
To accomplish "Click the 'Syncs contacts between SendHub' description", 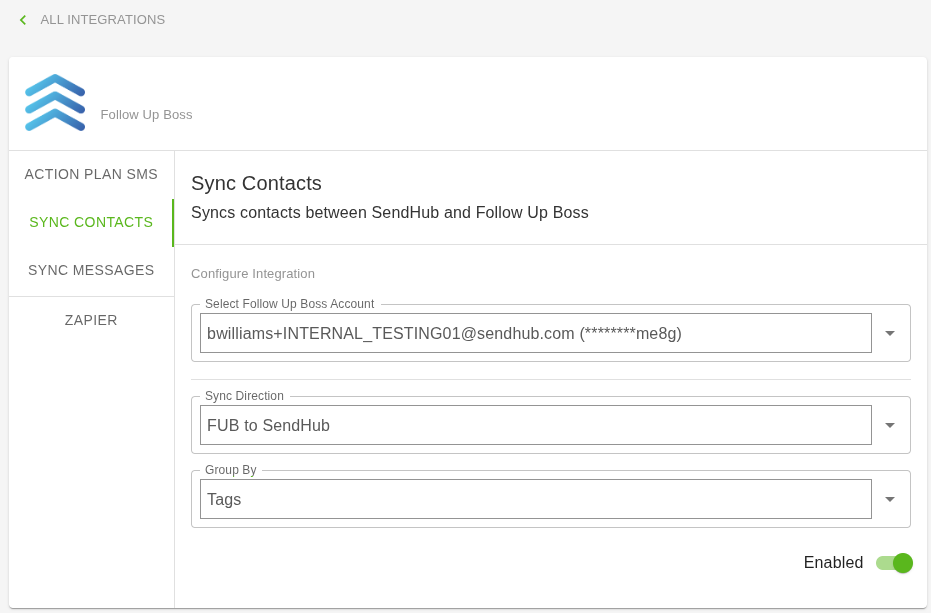I will [x=390, y=213].
